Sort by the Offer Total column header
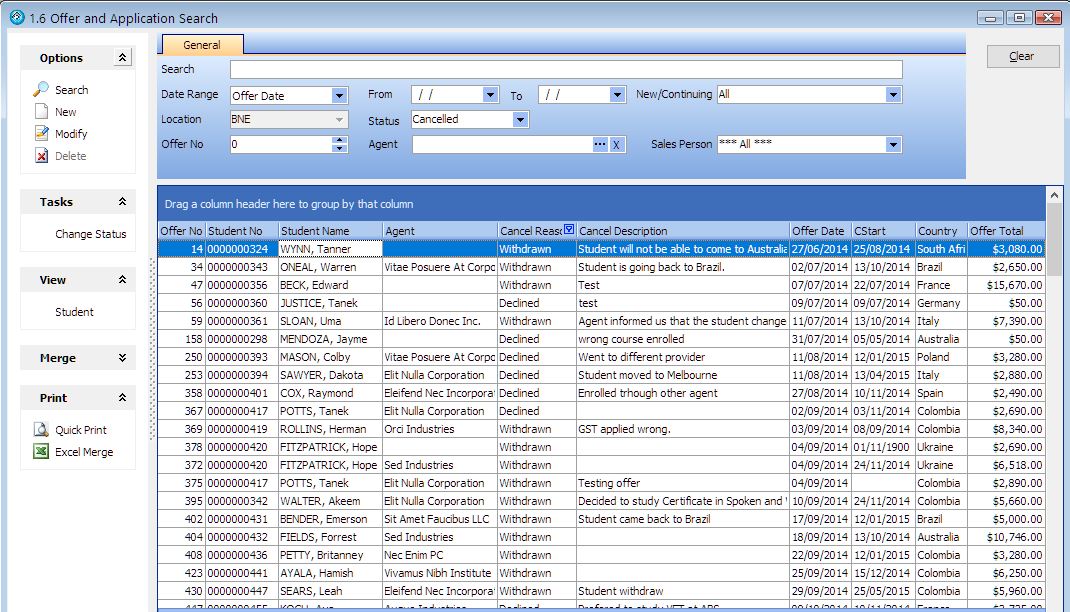This screenshot has height=612, width=1070. tap(1005, 231)
